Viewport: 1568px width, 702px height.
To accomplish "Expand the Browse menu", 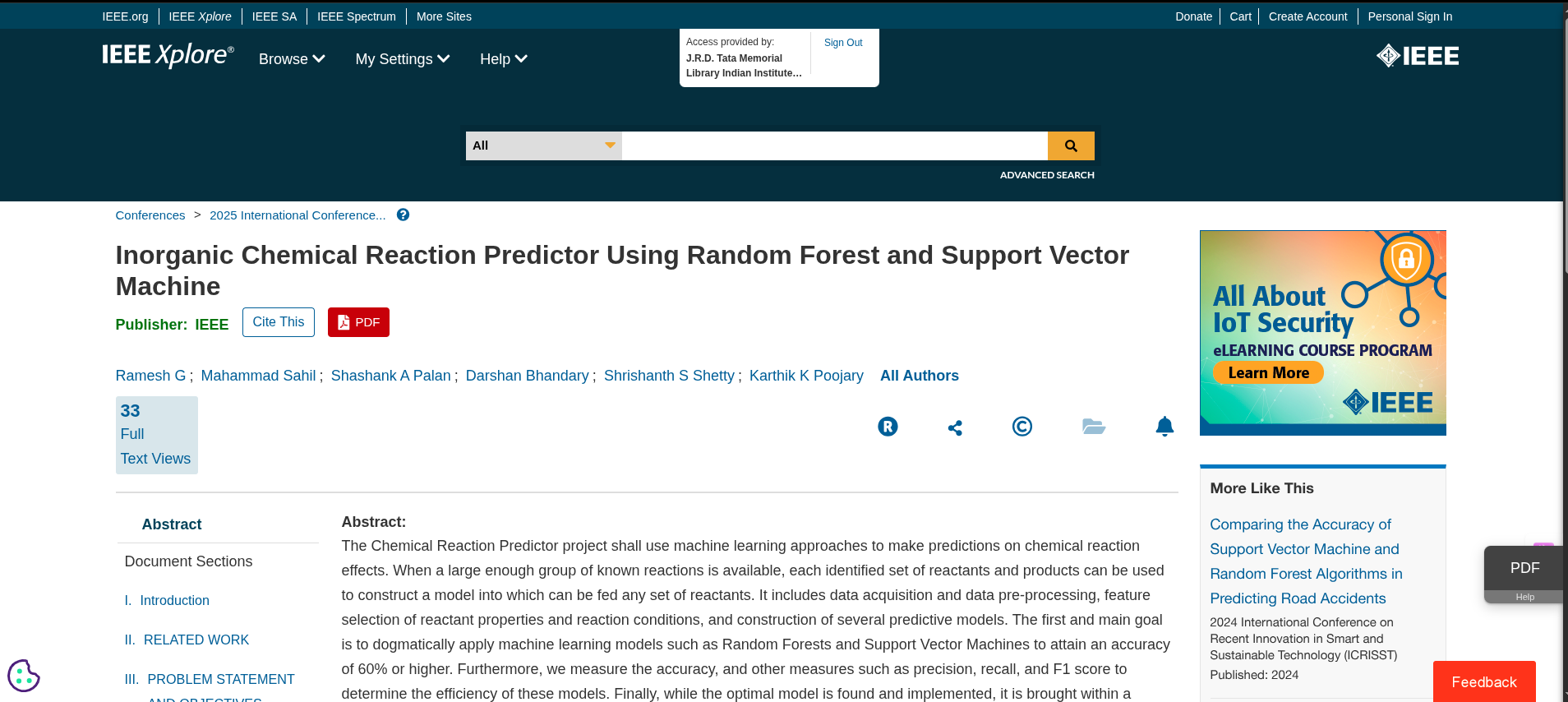I will coord(291,58).
